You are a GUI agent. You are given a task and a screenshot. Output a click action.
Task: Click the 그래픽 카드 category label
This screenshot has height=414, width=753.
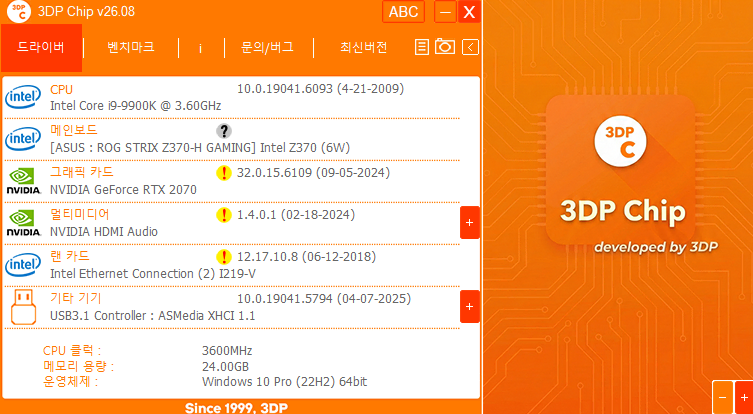82,172
